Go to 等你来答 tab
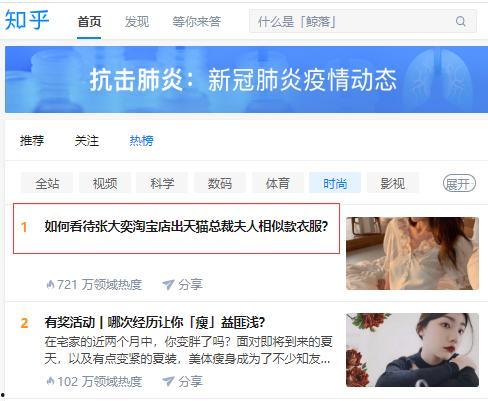This screenshot has width=488, height=401. pos(197,22)
